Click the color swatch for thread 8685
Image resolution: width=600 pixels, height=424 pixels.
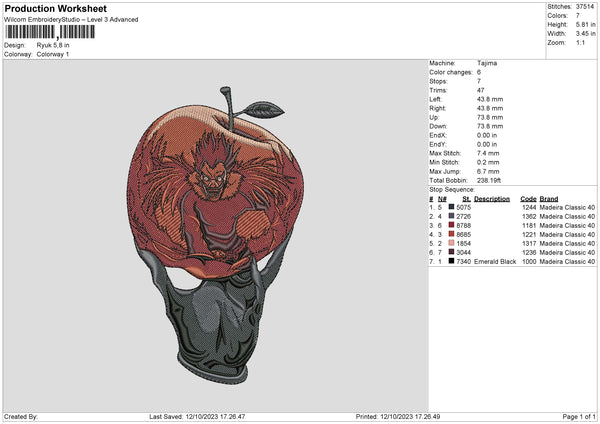451,234
